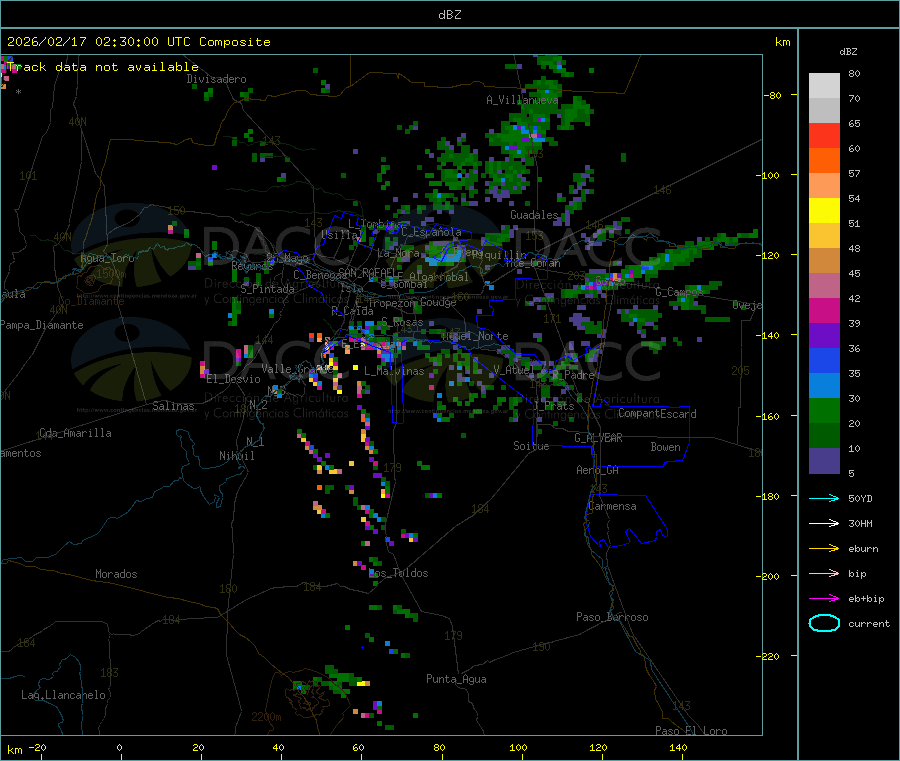
Task: Pick the dusty pink 45–42 dBZ swatch
Action: coord(824,286)
